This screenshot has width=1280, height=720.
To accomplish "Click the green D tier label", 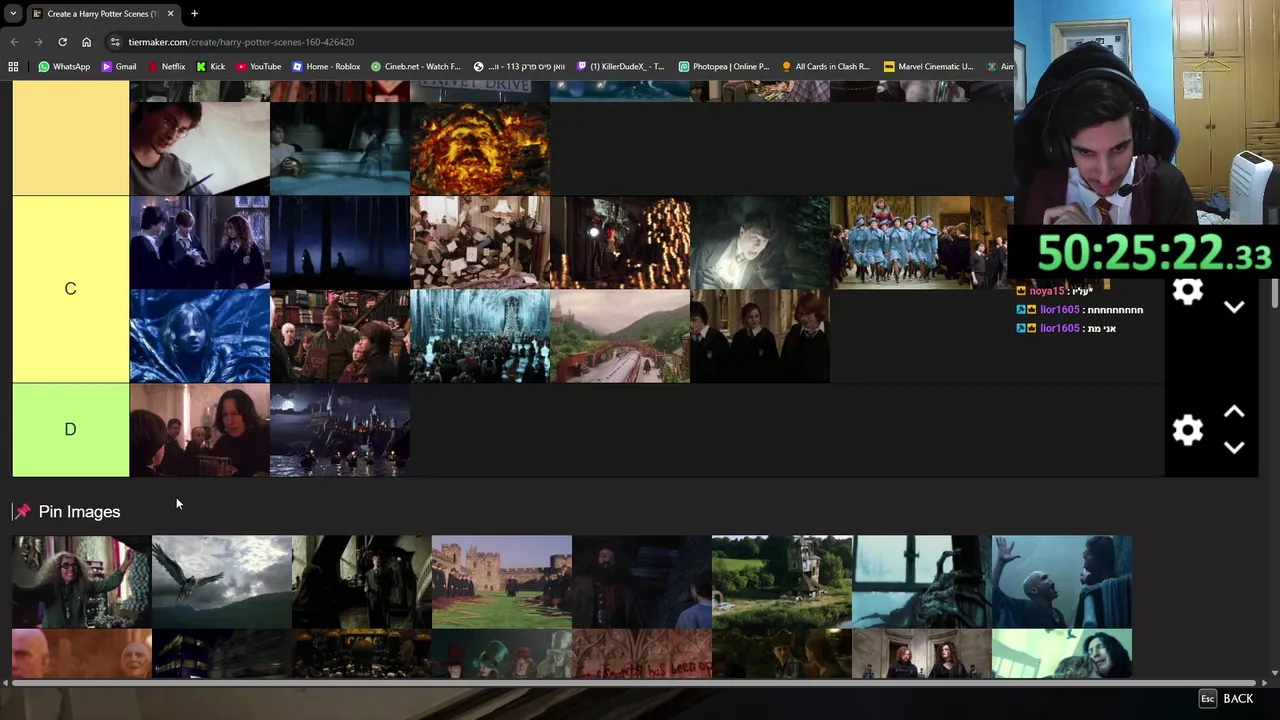I will coord(70,429).
